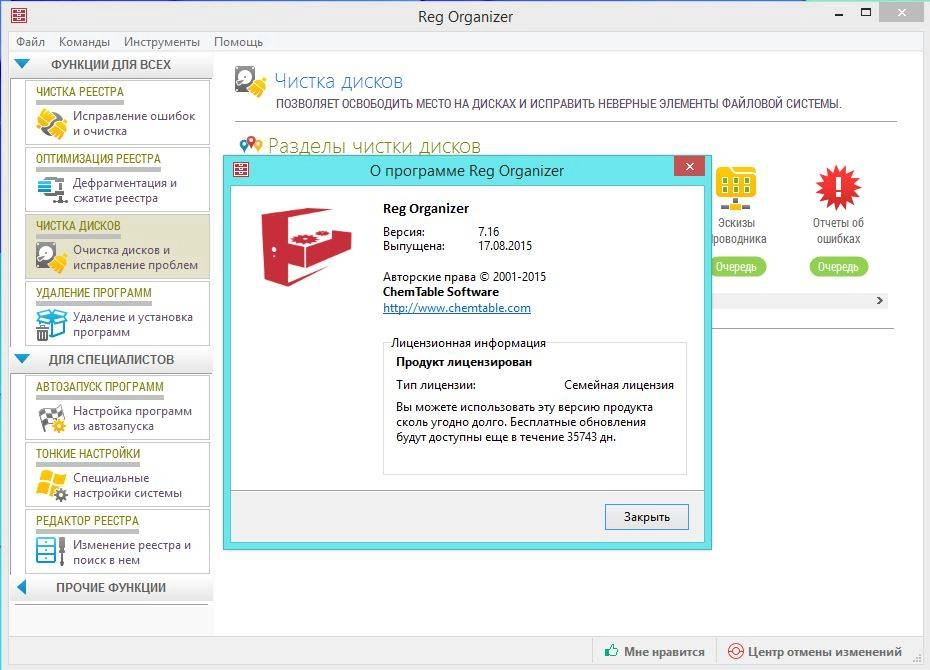Click the right scroll arrow of sections list
930x670 pixels.
[x=880, y=301]
